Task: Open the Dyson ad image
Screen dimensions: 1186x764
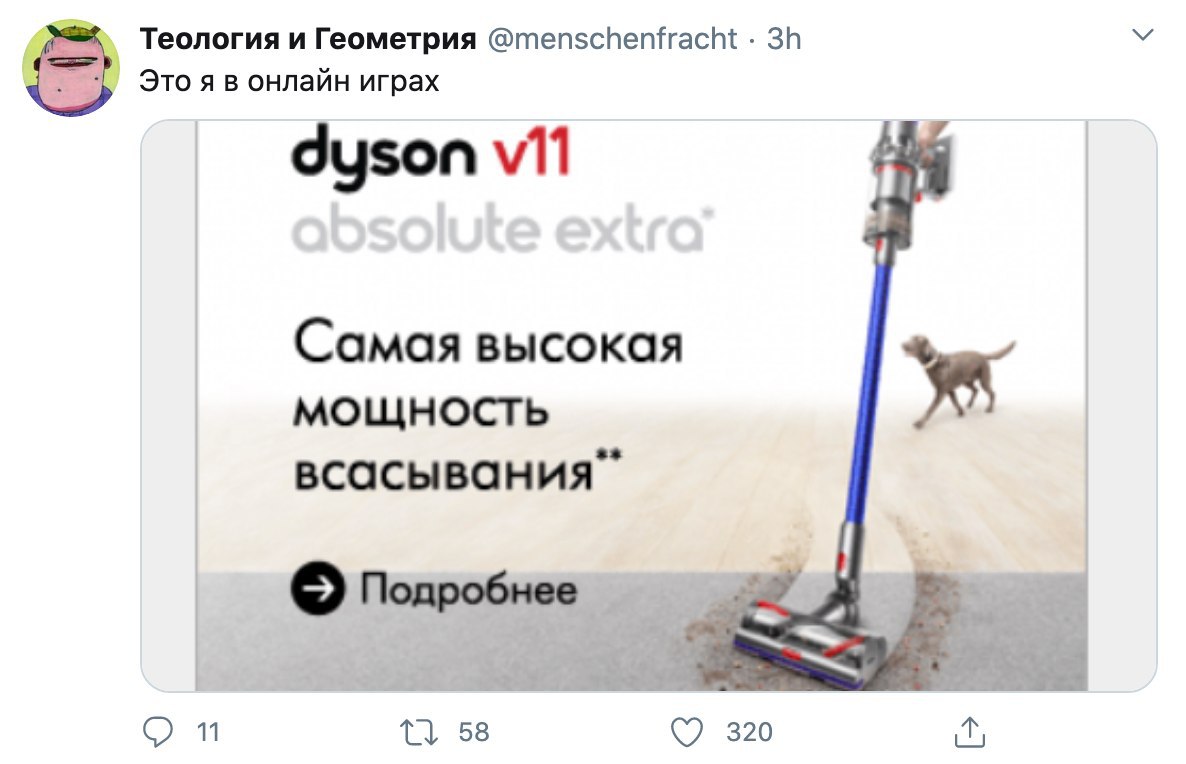Action: point(649,405)
